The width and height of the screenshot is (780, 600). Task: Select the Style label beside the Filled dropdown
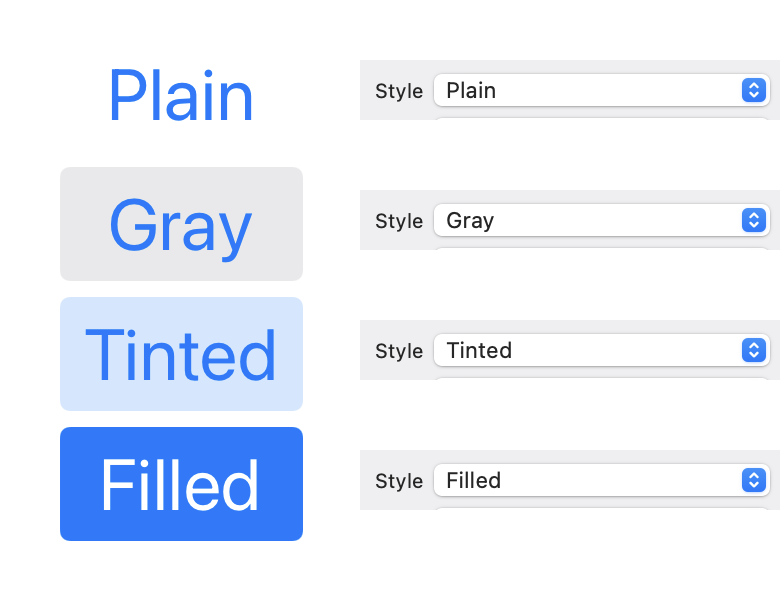399,481
